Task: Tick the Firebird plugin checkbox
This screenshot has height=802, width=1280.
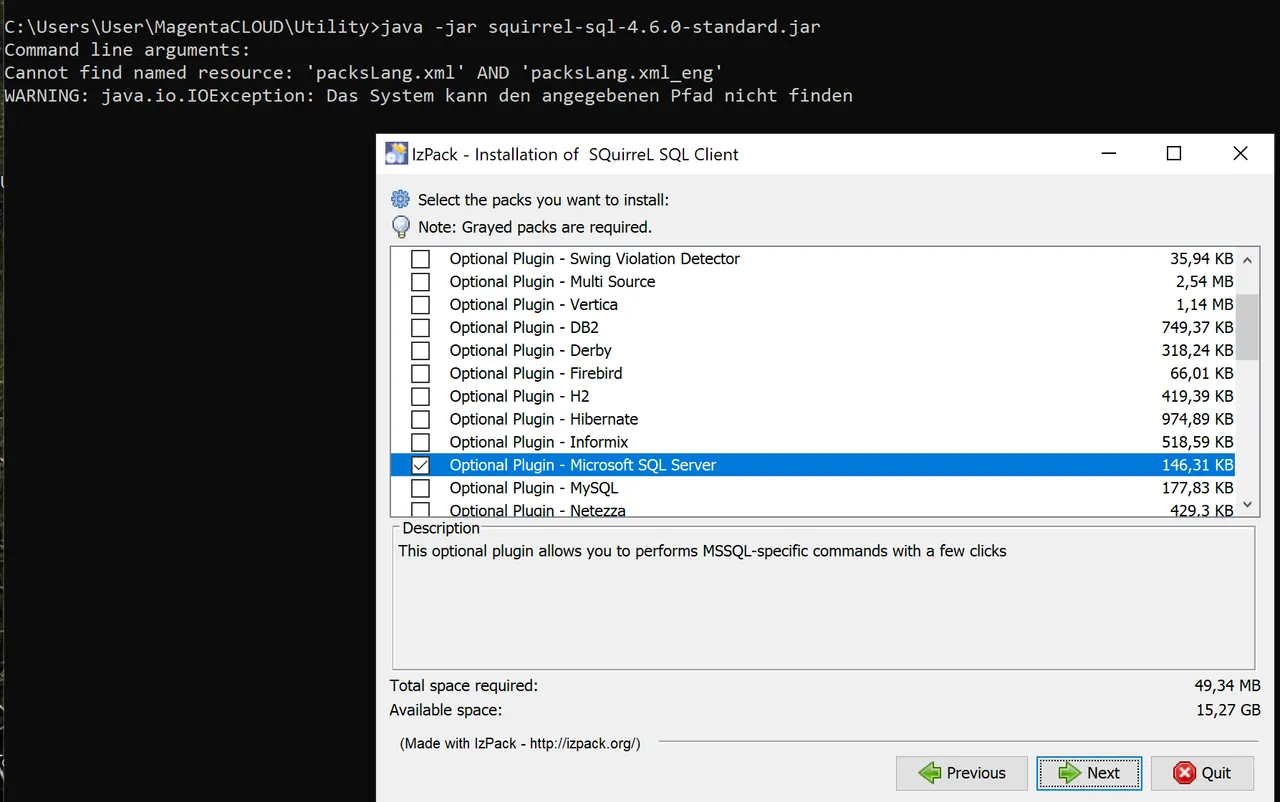Action: pos(421,374)
